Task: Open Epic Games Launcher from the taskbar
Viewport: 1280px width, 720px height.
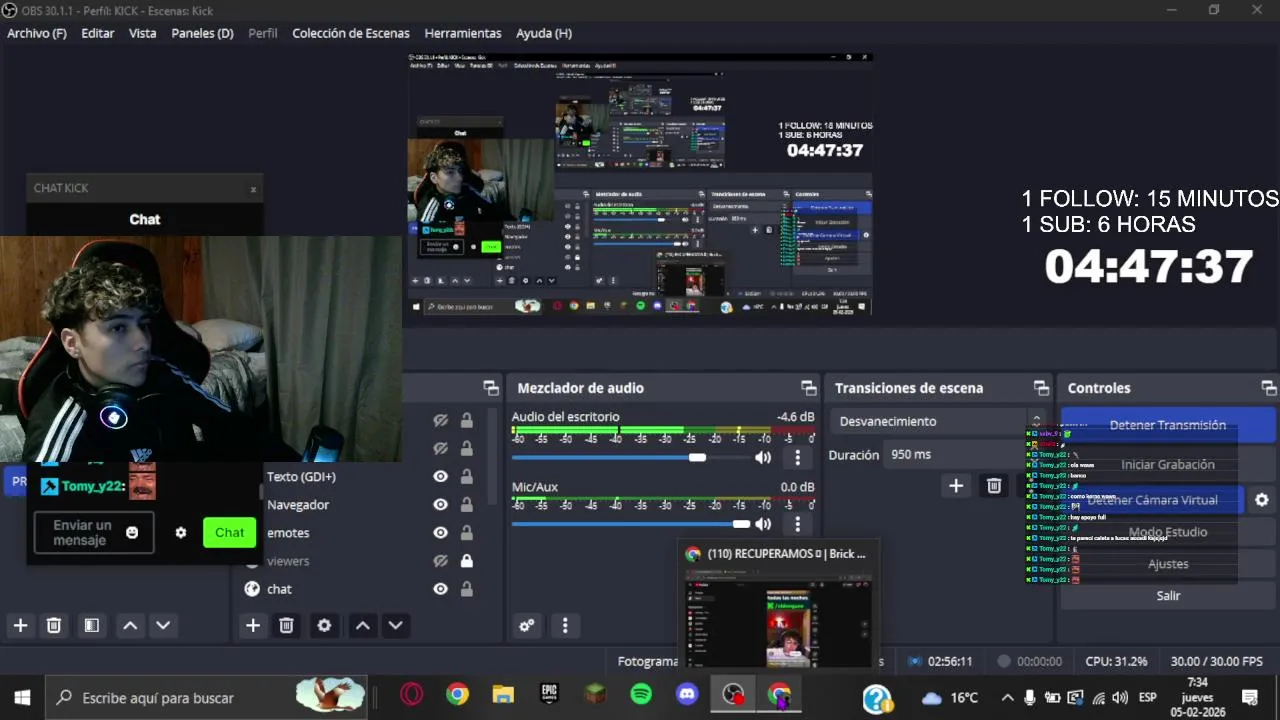Action: coord(549,695)
